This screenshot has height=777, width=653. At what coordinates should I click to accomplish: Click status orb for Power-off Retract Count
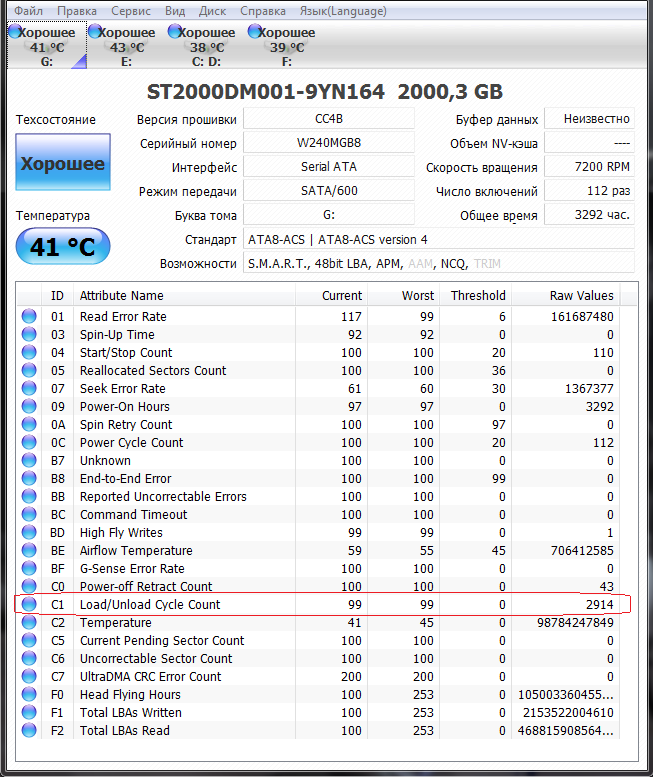point(29,586)
